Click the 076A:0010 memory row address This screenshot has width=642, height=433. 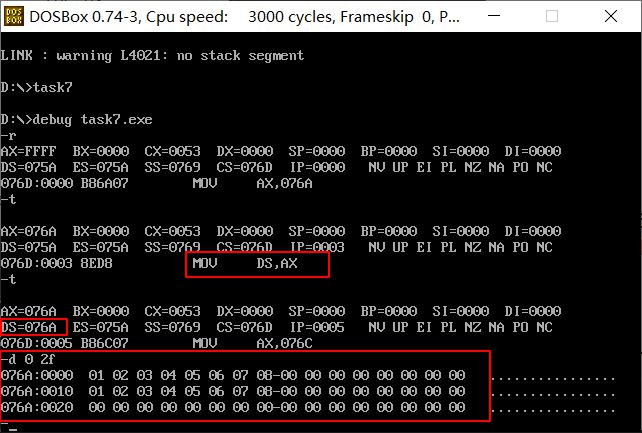click(x=37, y=391)
